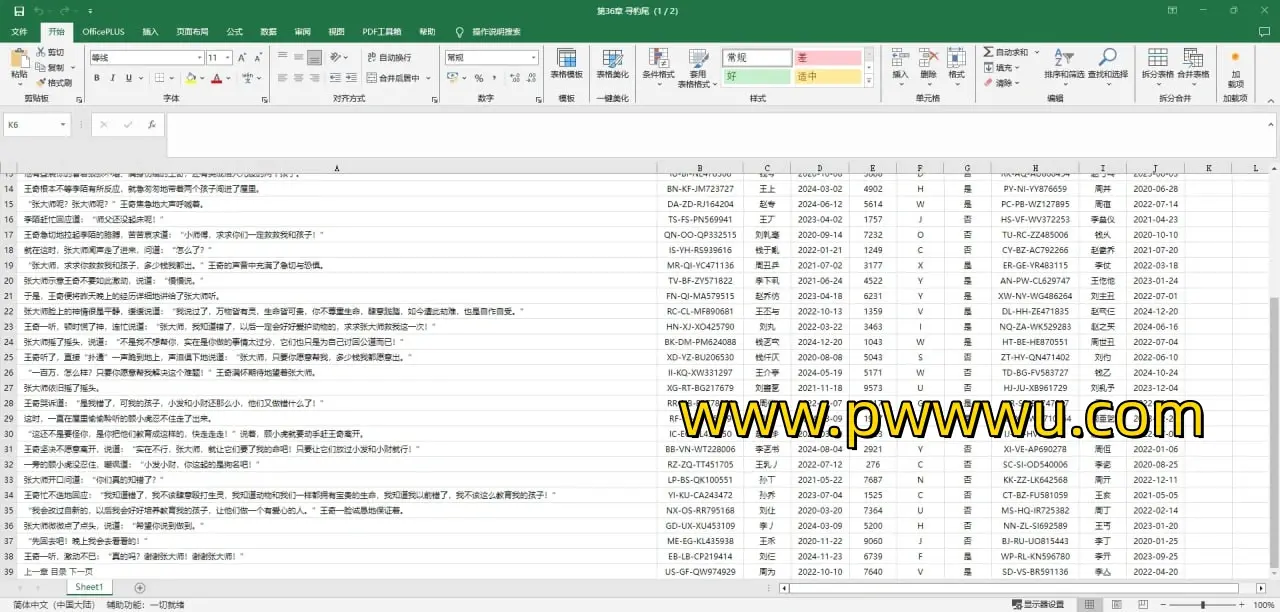Screen dimensions: 1280x612
Task: Switch to the 插入 ribbon tab
Action: pyautogui.click(x=150, y=32)
